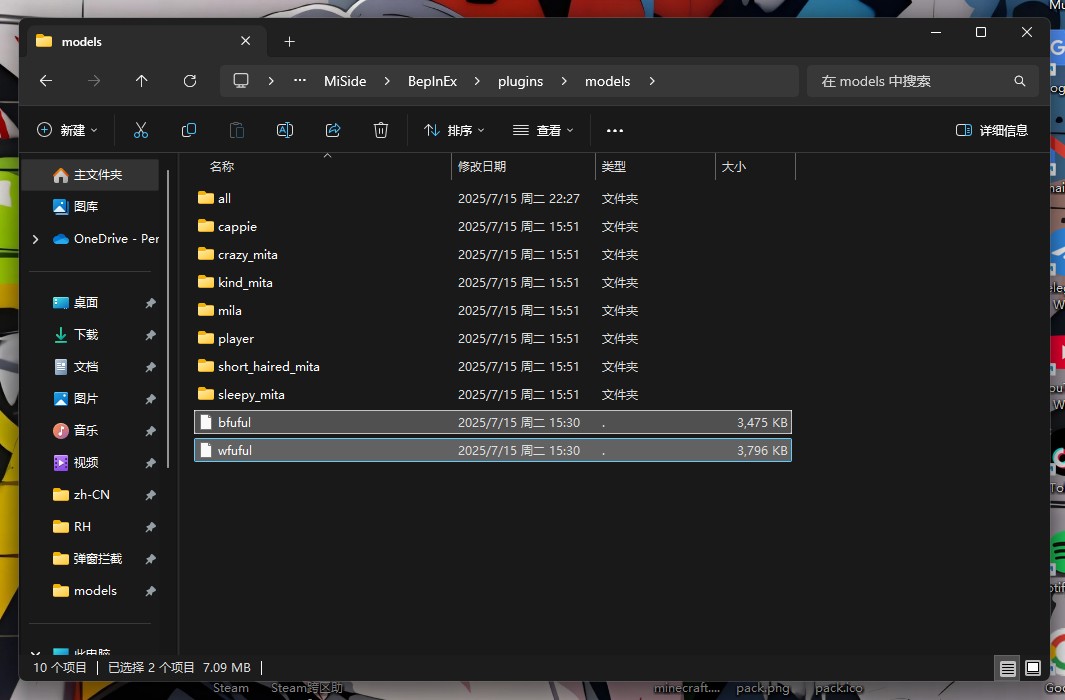Open the 查看 view dropdown
Screen dimensions: 1065x700
(542, 130)
